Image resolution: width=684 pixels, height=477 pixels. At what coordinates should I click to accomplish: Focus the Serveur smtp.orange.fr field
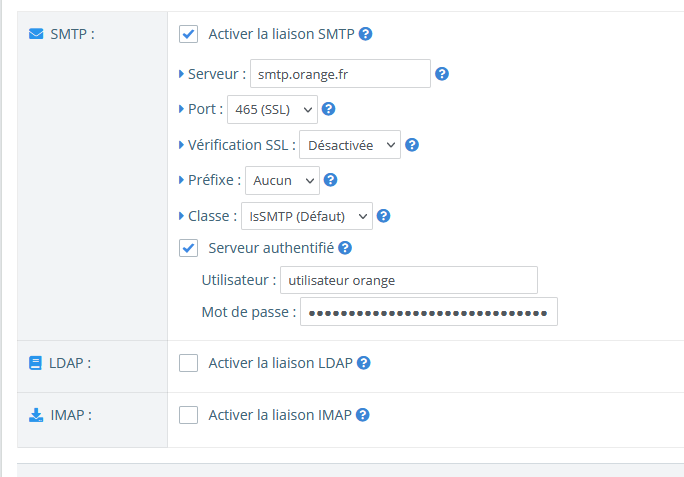pos(340,74)
